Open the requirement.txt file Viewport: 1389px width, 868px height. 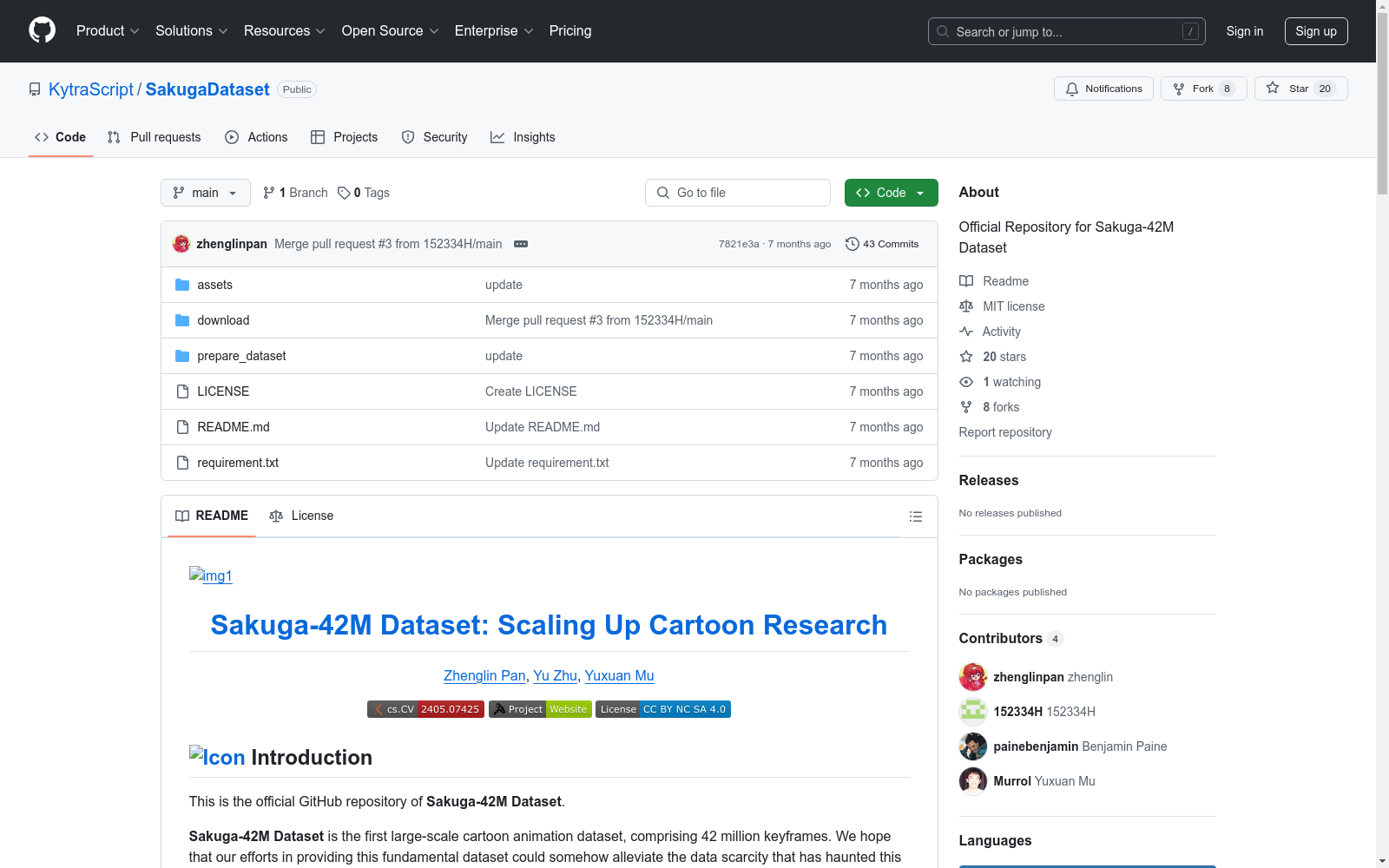(x=238, y=463)
